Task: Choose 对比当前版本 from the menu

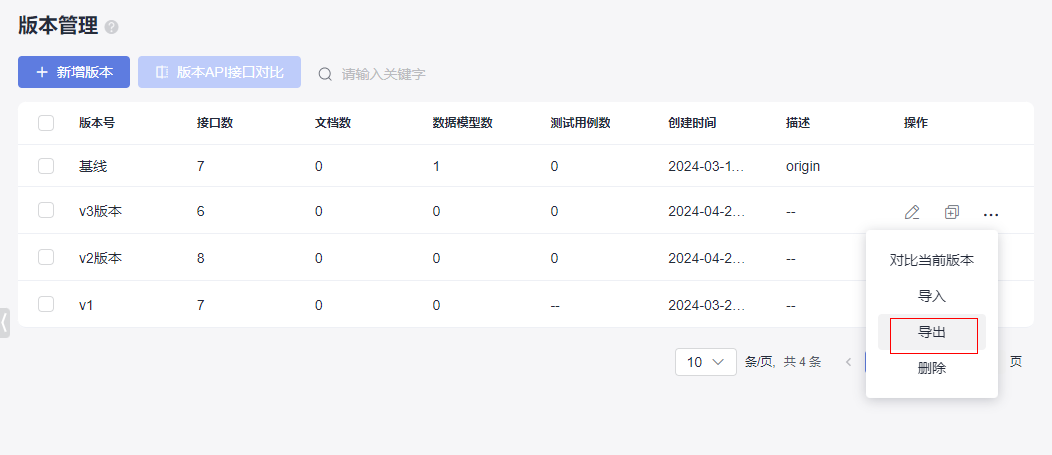Action: 931,261
